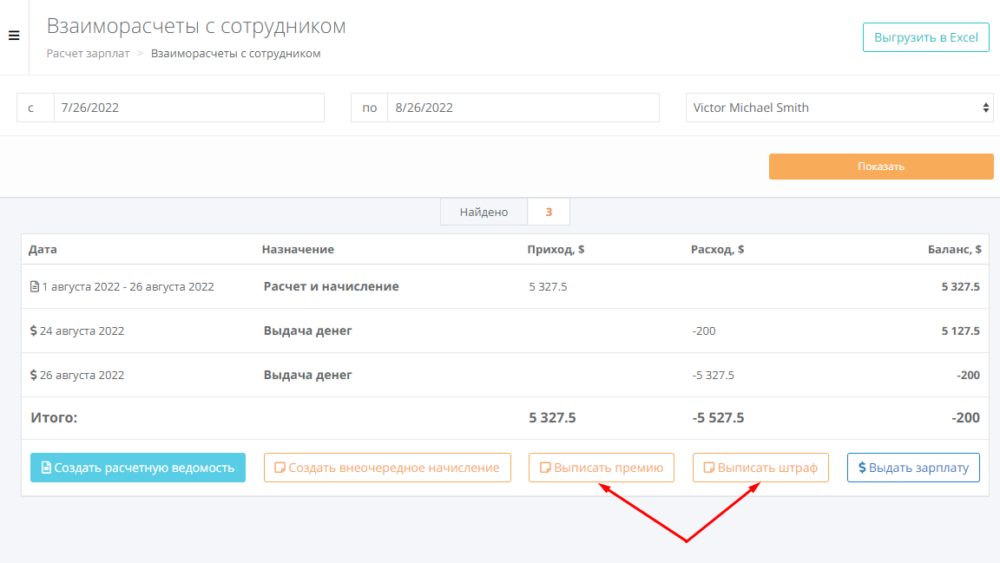
Task: Click Создать внеочередное начисление button
Action: point(387,468)
